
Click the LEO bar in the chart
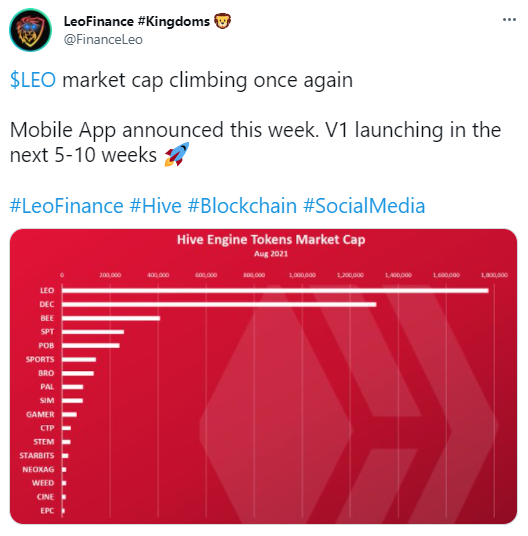[275, 291]
